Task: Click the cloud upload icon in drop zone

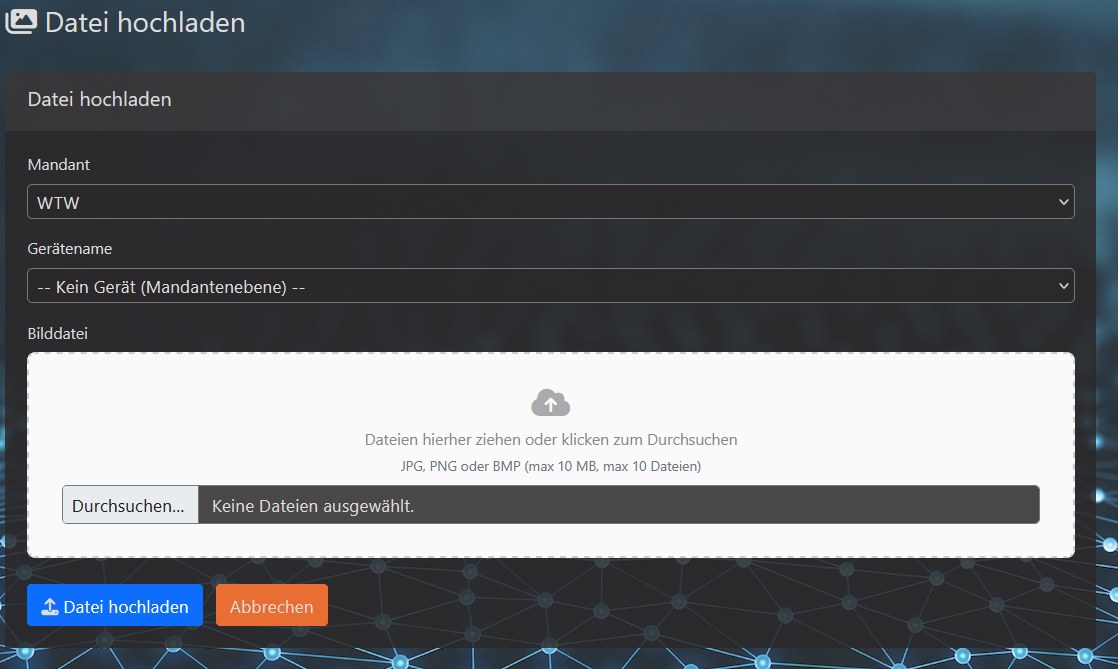Action: tap(550, 403)
